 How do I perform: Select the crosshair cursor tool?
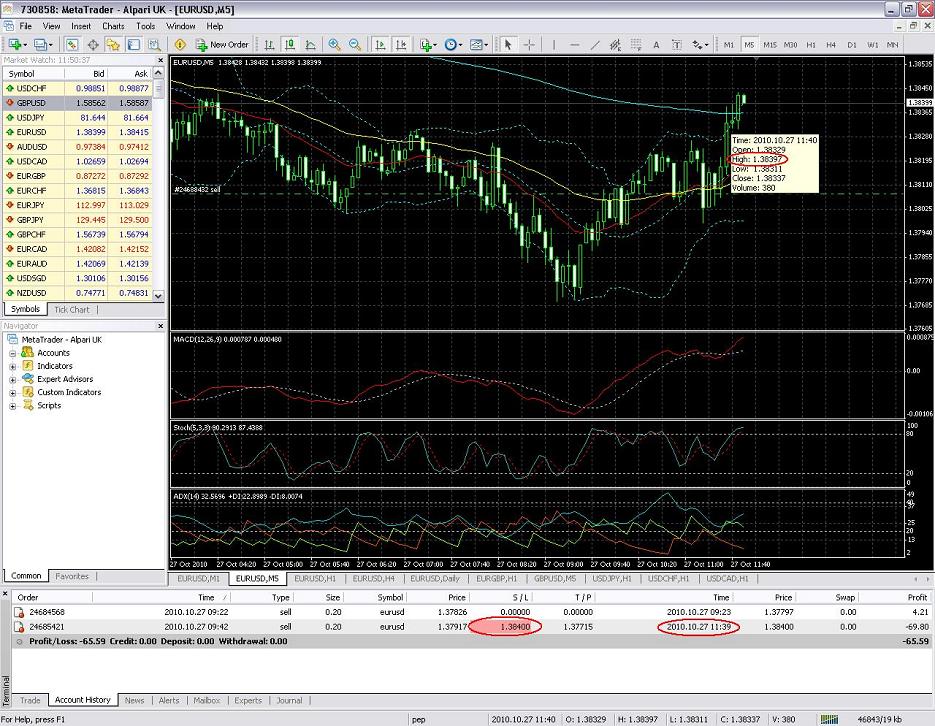529,45
